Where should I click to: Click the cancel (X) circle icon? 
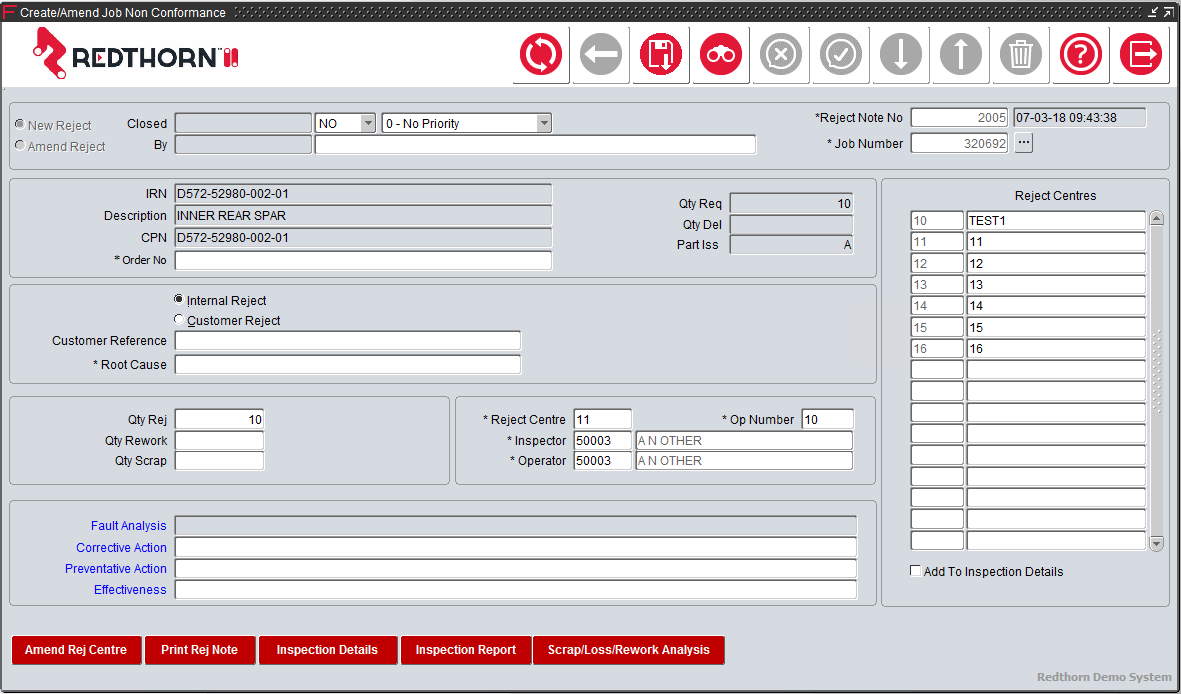pyautogui.click(x=780, y=55)
